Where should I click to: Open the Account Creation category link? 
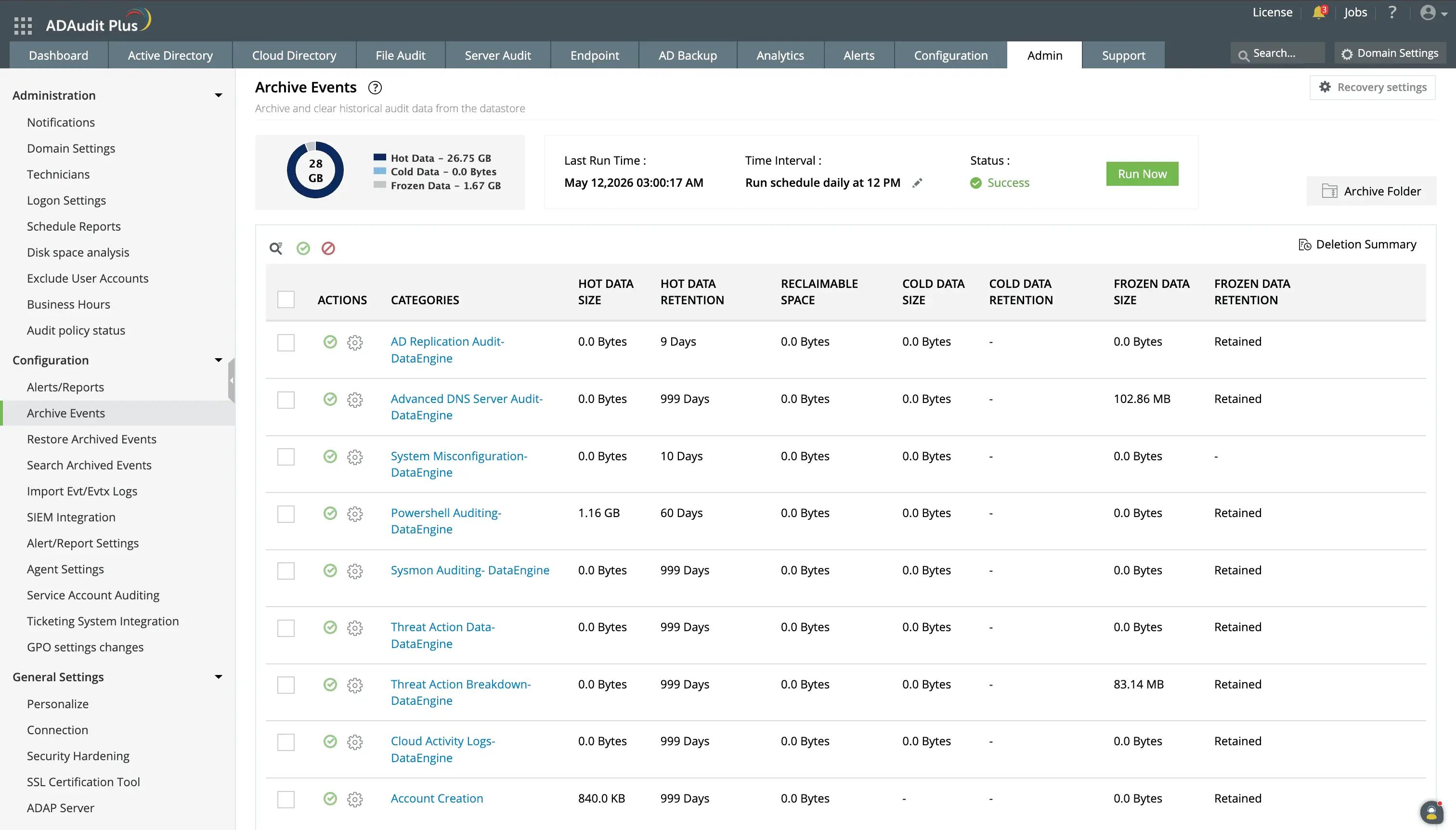(x=437, y=799)
